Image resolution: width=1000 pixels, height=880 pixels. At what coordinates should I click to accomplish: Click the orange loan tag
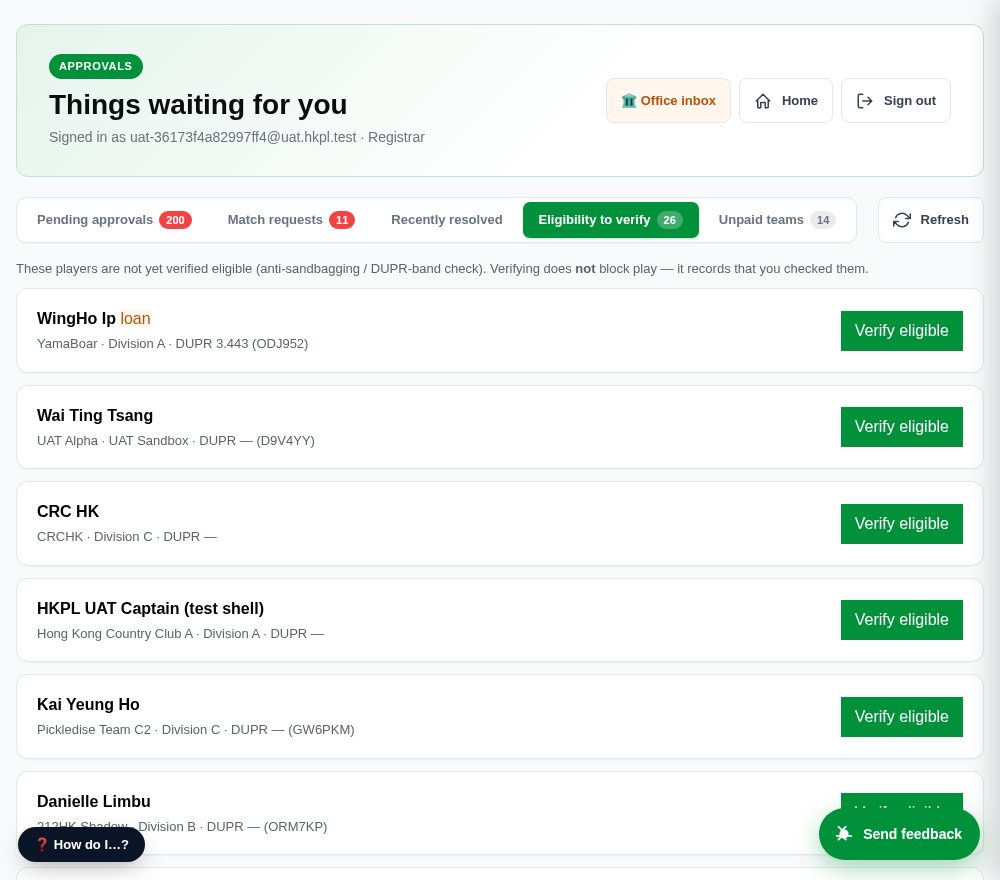135,318
